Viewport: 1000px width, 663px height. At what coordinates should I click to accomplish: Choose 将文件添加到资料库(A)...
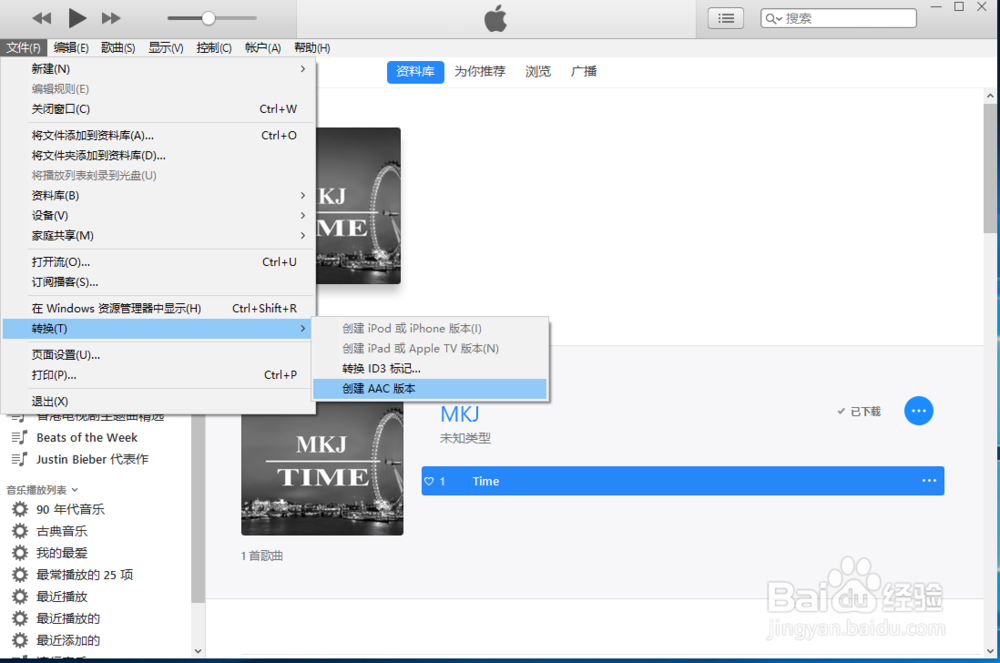pos(158,135)
